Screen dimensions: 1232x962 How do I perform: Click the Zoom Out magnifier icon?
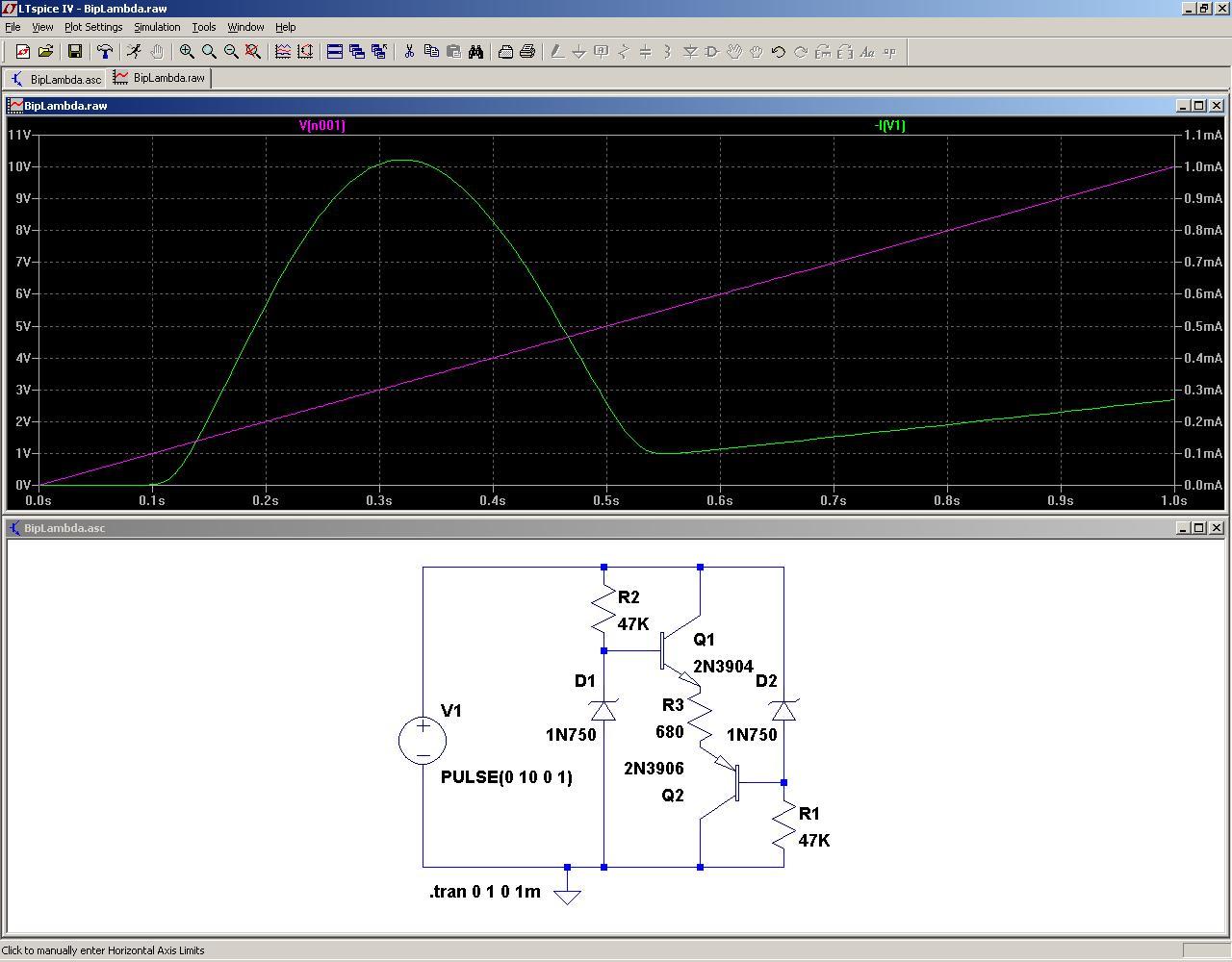tap(231, 52)
